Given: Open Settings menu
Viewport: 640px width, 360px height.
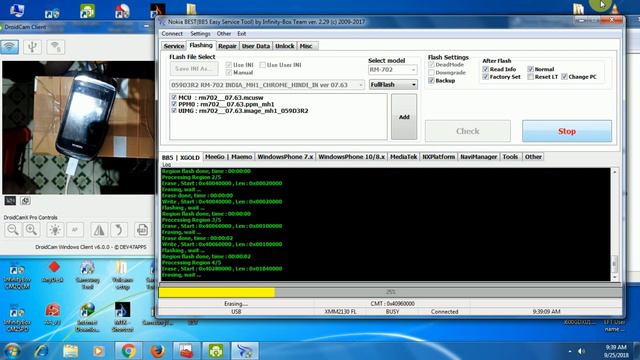Looking at the screenshot, I should click(200, 33).
